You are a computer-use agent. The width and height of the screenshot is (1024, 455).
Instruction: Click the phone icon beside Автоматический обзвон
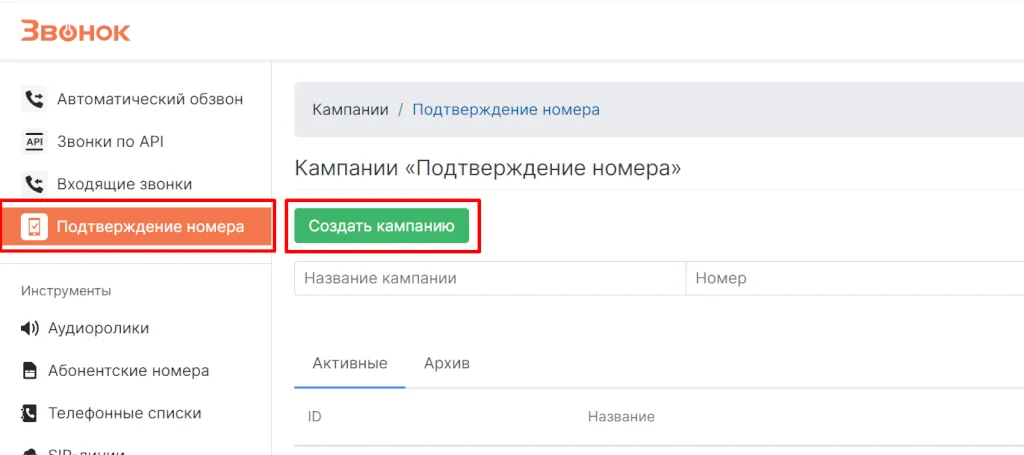[34, 99]
